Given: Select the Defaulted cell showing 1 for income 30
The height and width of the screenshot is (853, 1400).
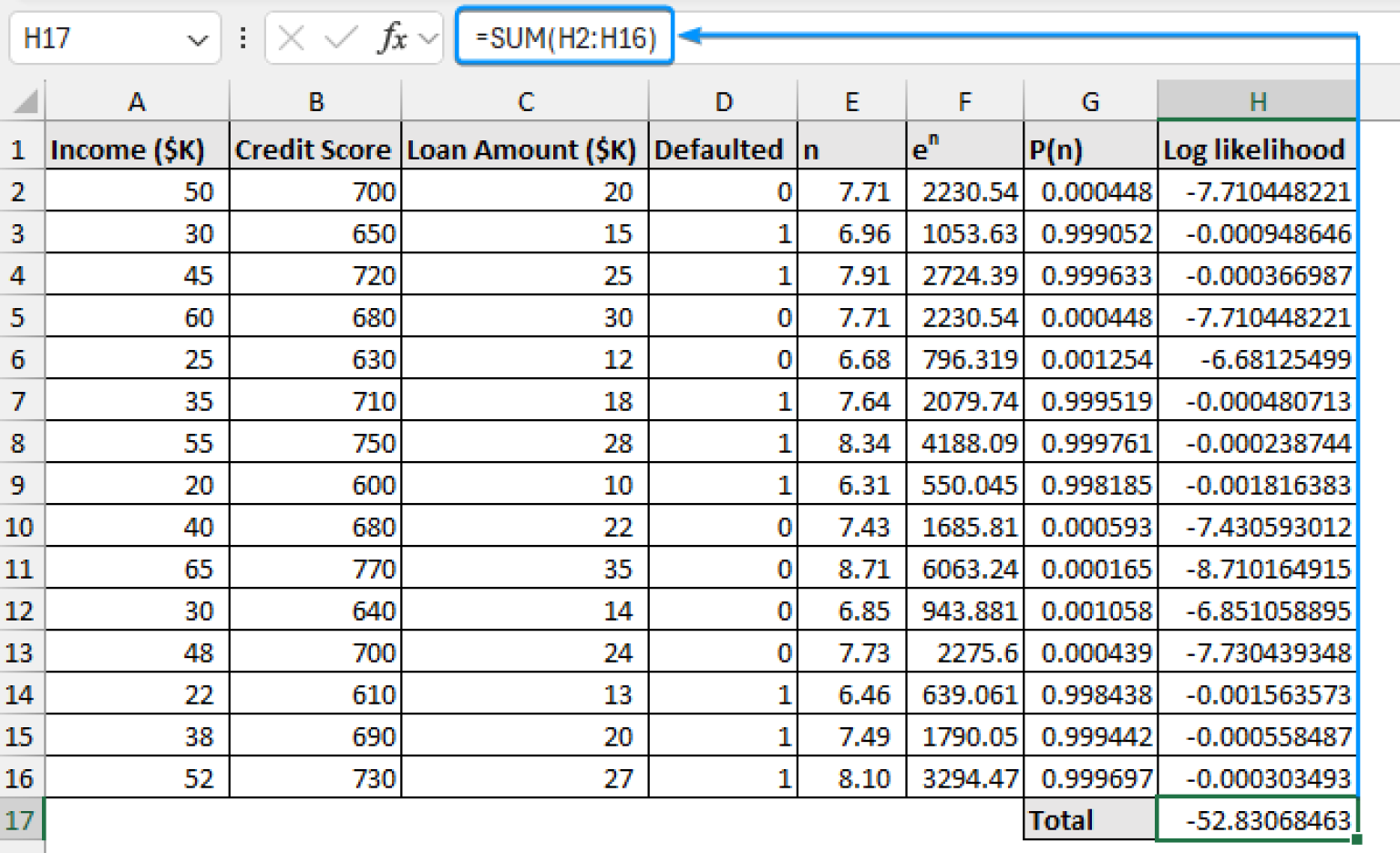Looking at the screenshot, I should 721,233.
